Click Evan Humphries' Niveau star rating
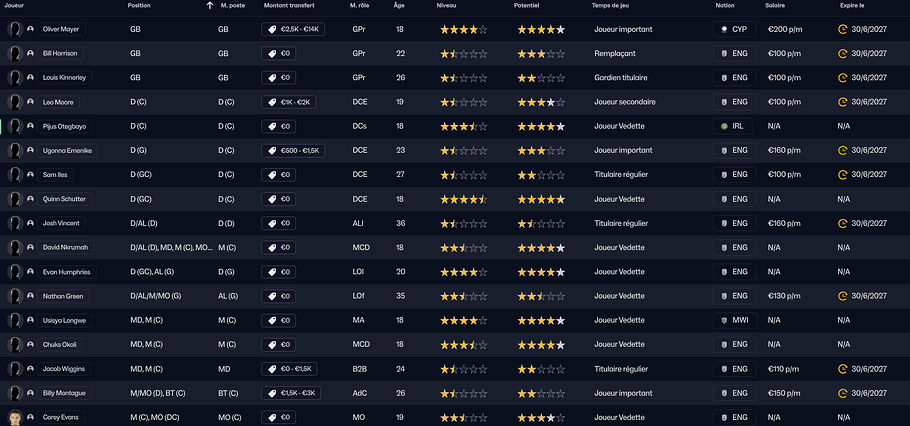The height and width of the screenshot is (426, 910). pos(464,272)
